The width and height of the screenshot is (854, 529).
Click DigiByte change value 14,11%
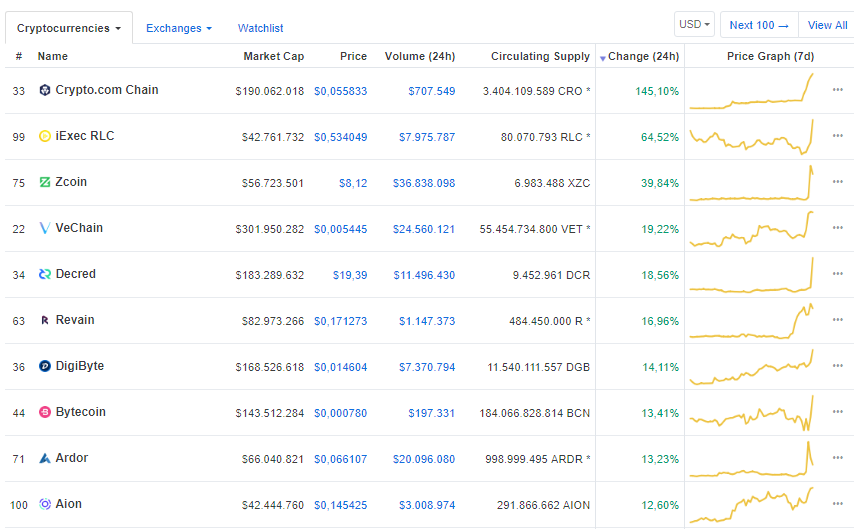pos(661,367)
